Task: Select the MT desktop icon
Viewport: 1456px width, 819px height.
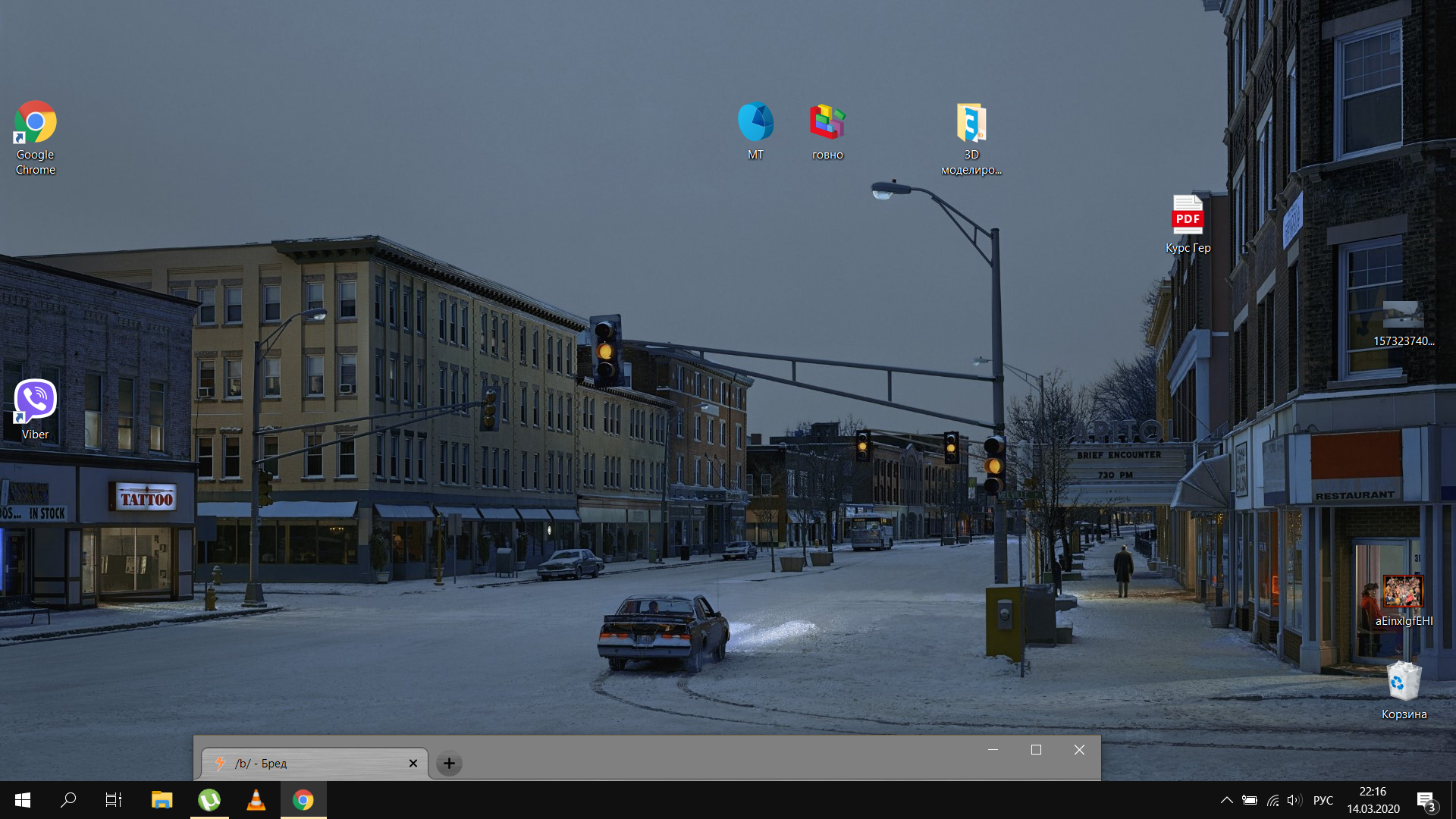Action: point(755,130)
